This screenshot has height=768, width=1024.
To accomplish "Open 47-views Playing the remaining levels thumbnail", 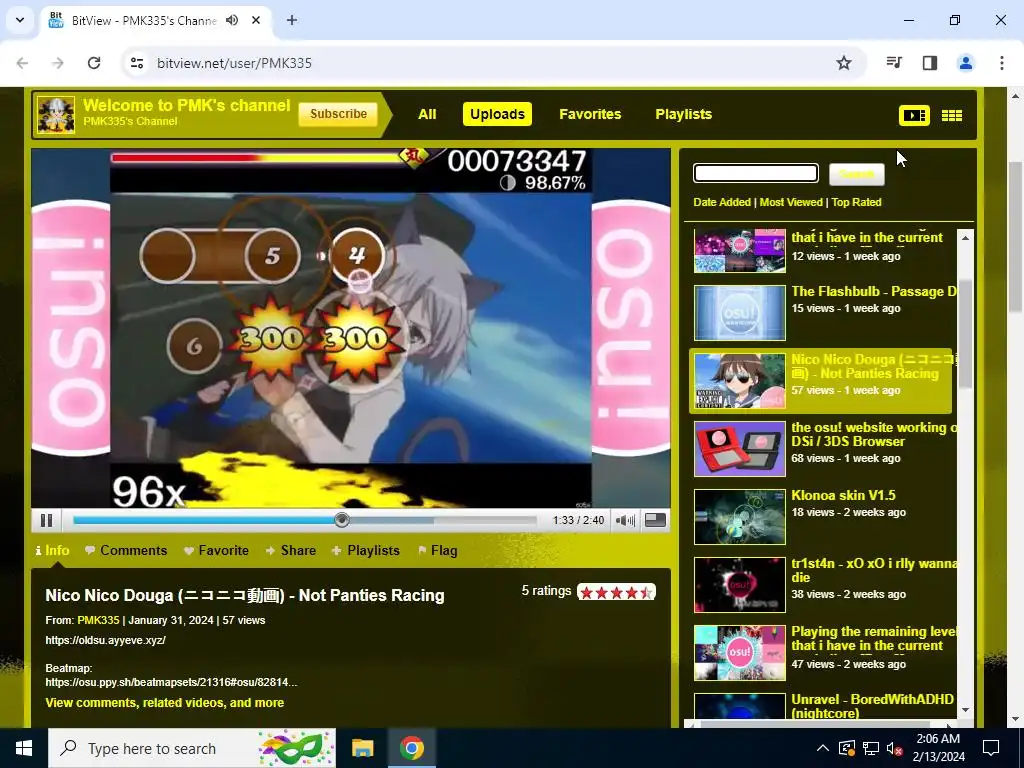I will [x=739, y=653].
